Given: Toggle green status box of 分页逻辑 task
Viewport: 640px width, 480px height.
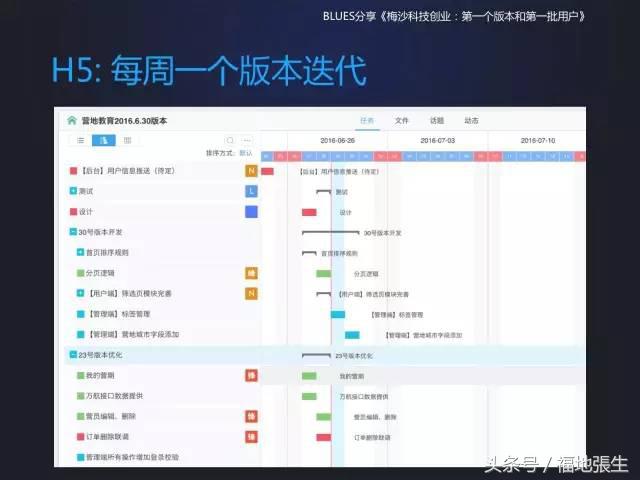Looking at the screenshot, I should 81,273.
